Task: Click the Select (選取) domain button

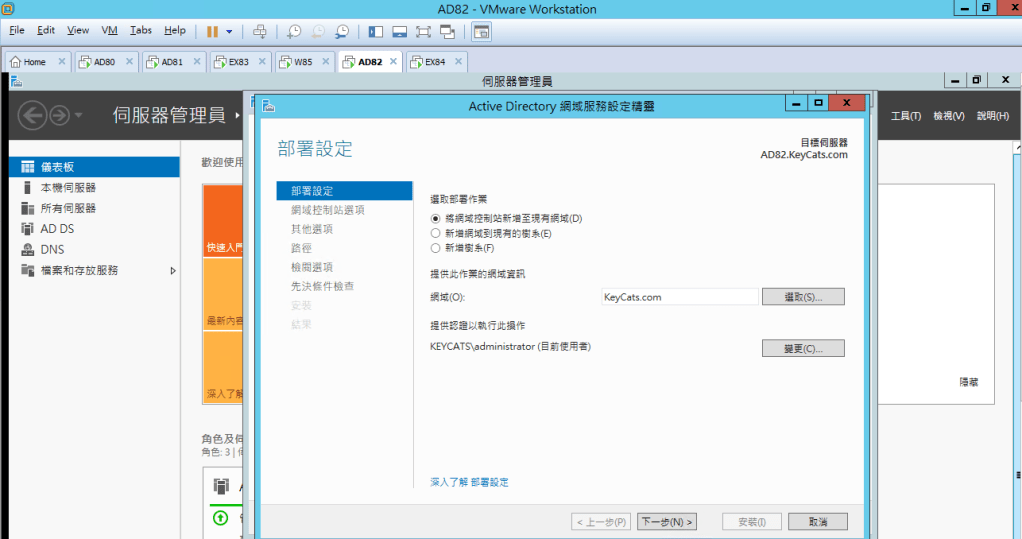Action: [803, 297]
